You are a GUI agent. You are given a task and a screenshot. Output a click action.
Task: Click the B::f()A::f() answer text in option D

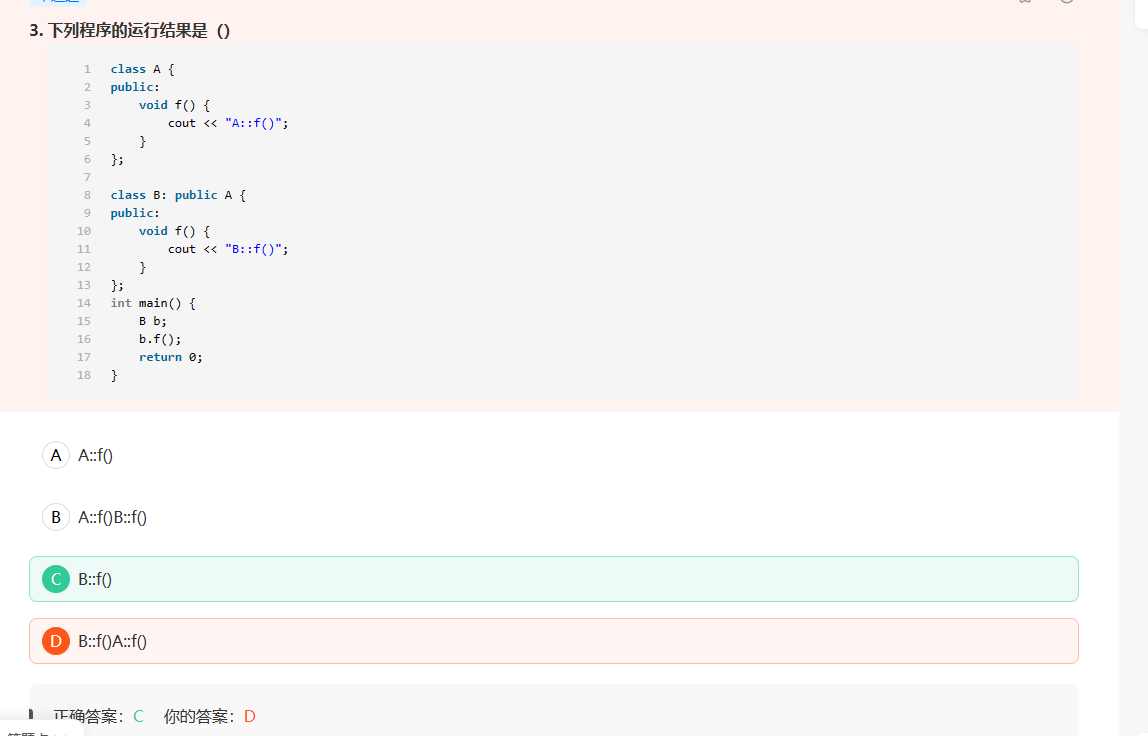pyautogui.click(x=113, y=641)
